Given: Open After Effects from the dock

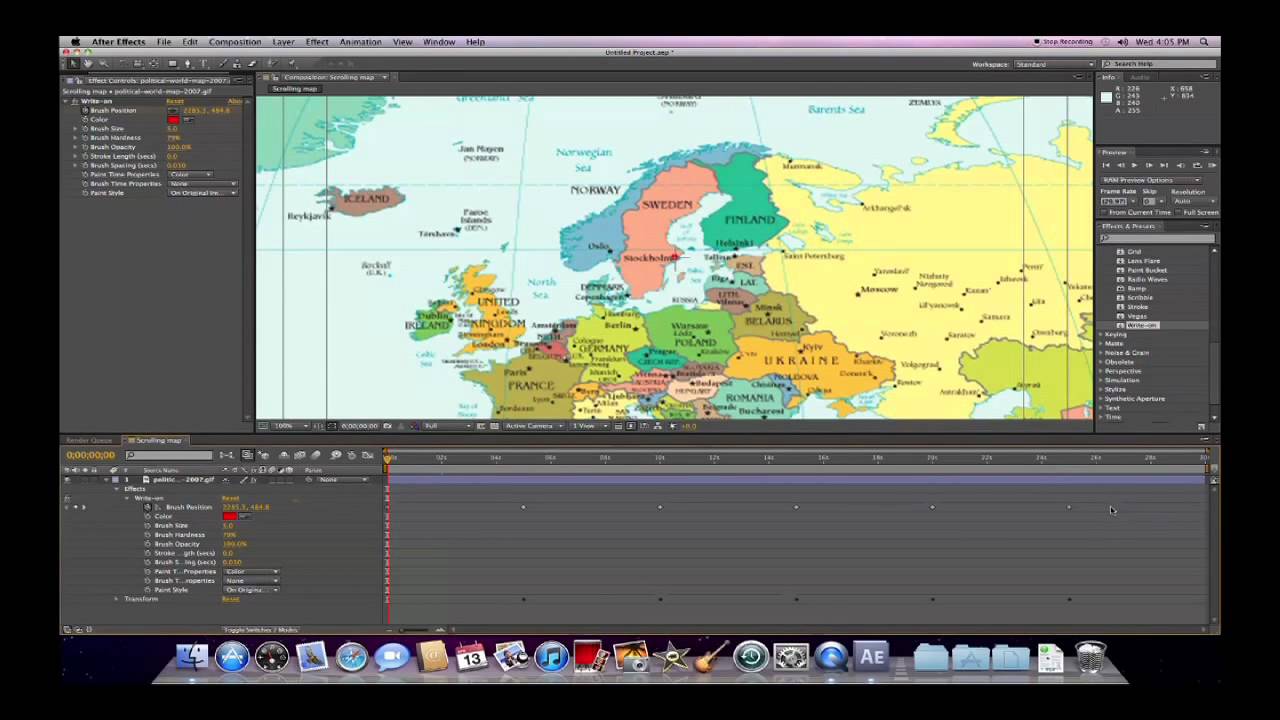Looking at the screenshot, I should point(872,657).
